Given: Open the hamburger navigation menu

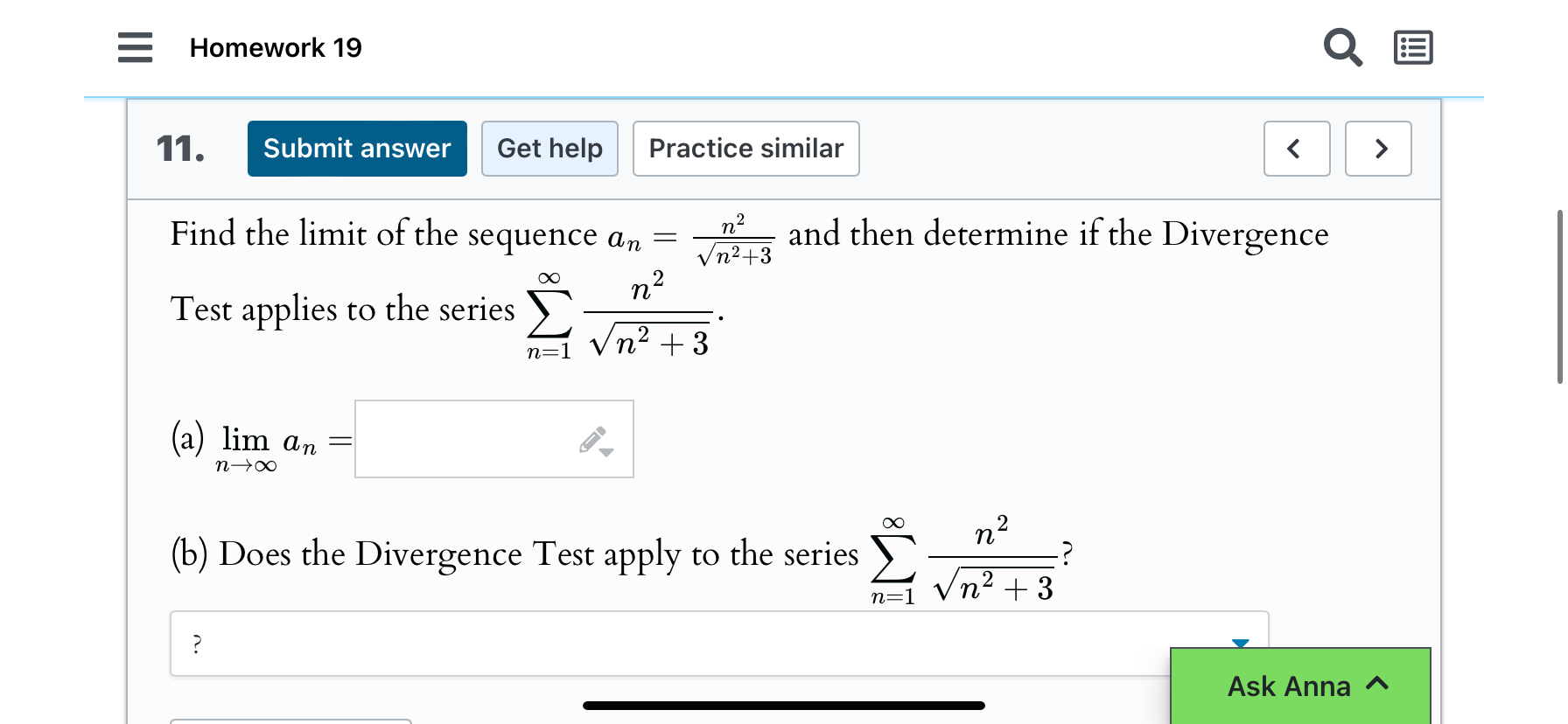Looking at the screenshot, I should pyautogui.click(x=134, y=47).
